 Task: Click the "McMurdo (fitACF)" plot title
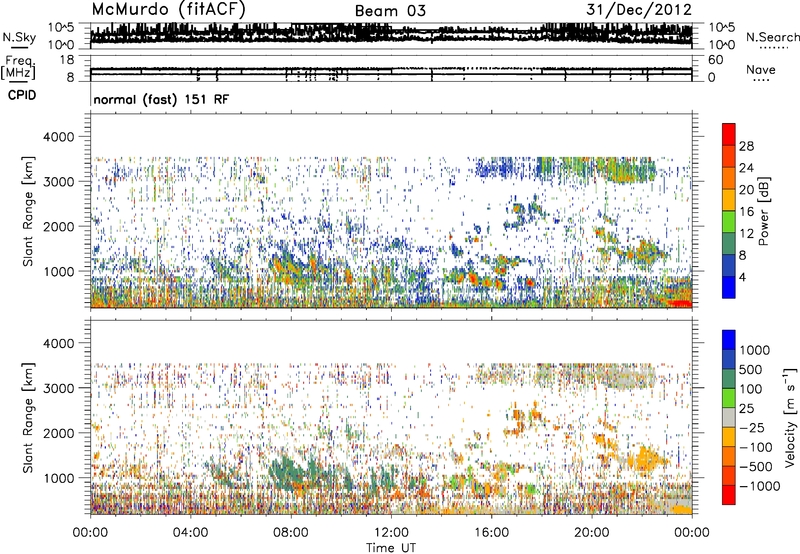click(168, 10)
